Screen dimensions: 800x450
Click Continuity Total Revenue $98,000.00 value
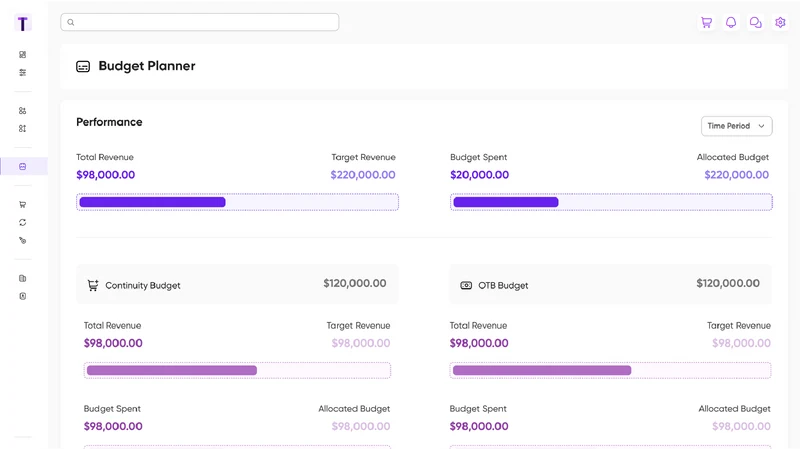[x=113, y=343]
